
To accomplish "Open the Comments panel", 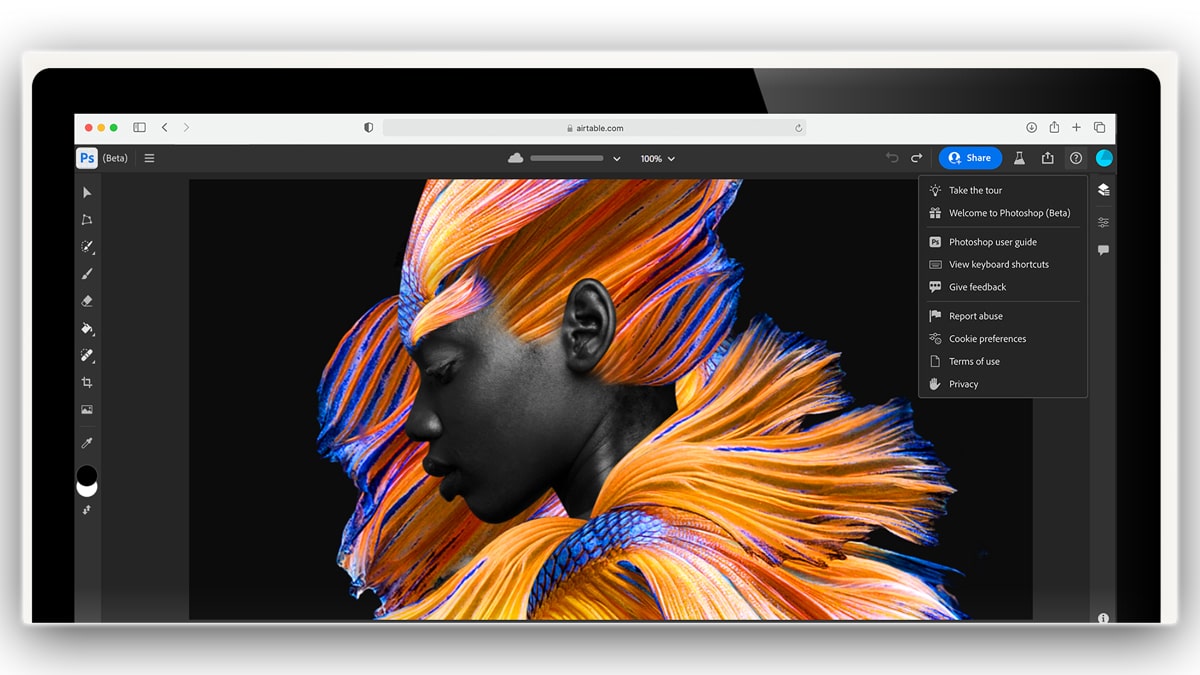I will tap(1103, 249).
